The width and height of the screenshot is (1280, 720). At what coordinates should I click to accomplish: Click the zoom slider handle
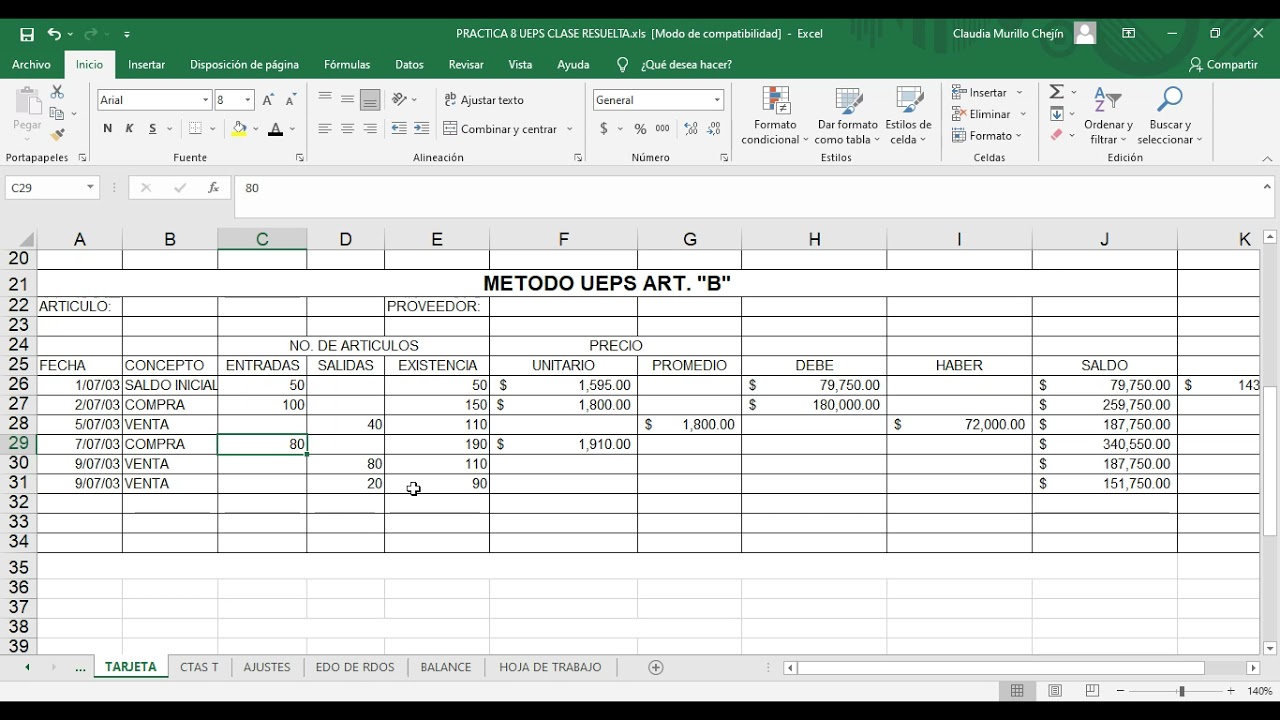1181,691
